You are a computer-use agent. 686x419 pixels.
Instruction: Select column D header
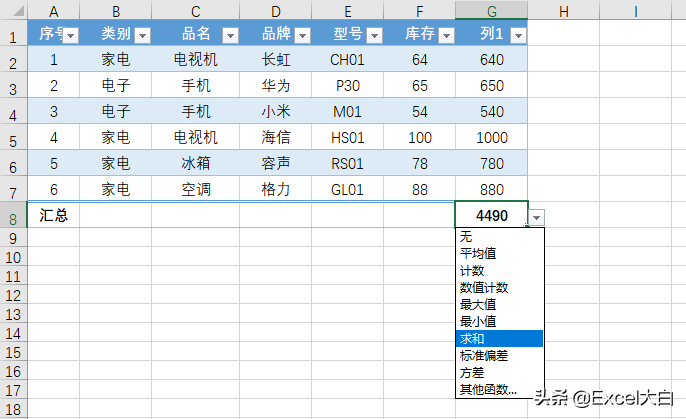point(276,10)
